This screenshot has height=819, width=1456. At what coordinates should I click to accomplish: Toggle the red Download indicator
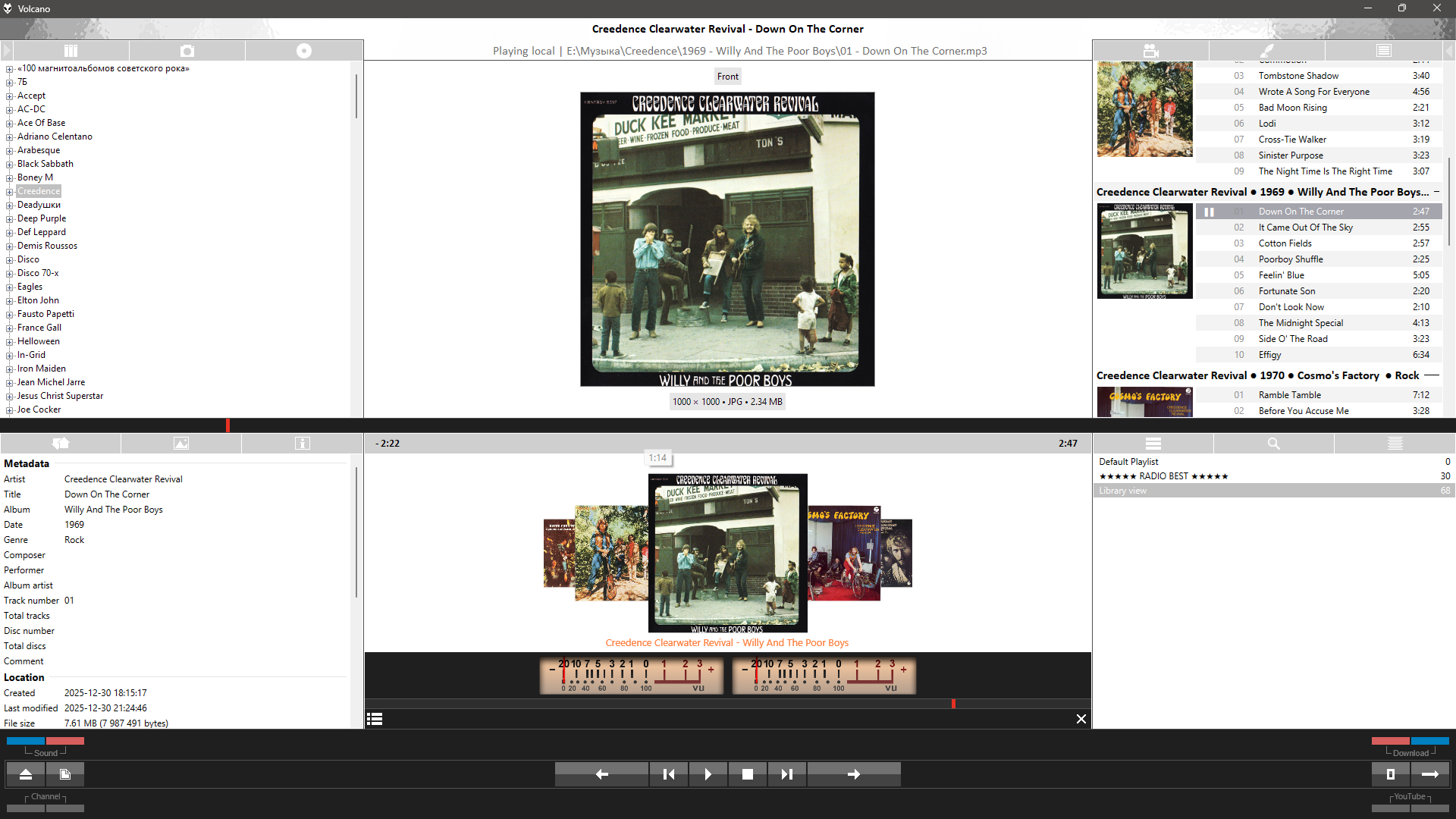1390,741
